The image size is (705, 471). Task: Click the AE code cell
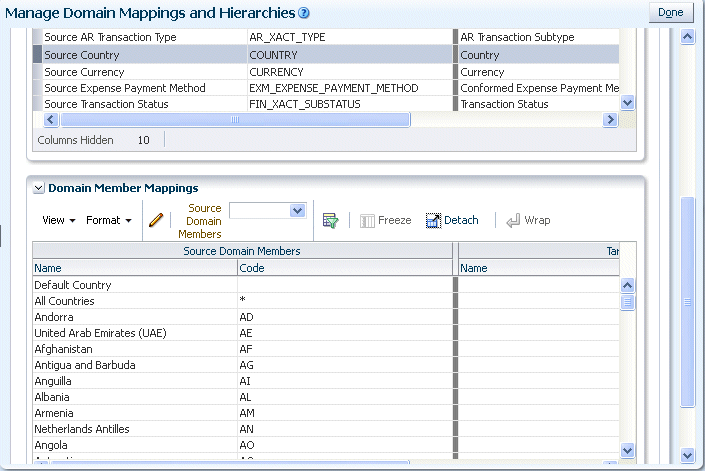tap(345, 333)
